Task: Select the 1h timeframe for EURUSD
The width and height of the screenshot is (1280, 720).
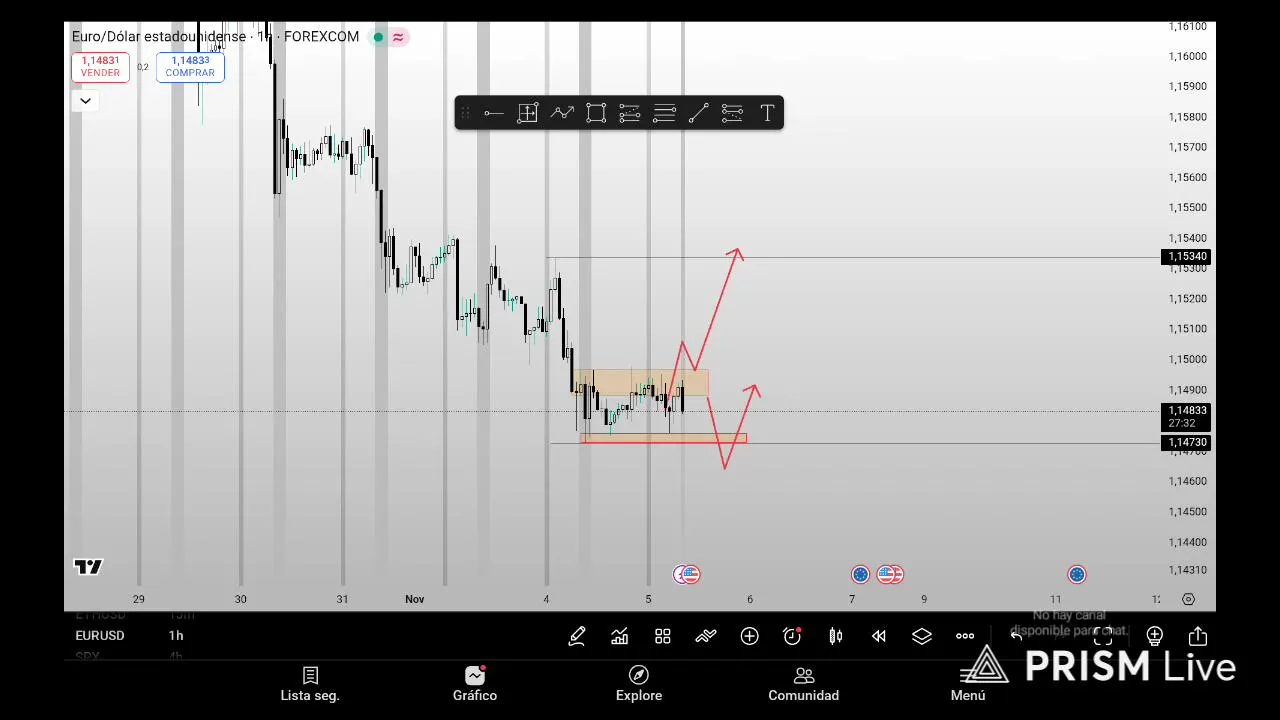Action: [x=176, y=636]
